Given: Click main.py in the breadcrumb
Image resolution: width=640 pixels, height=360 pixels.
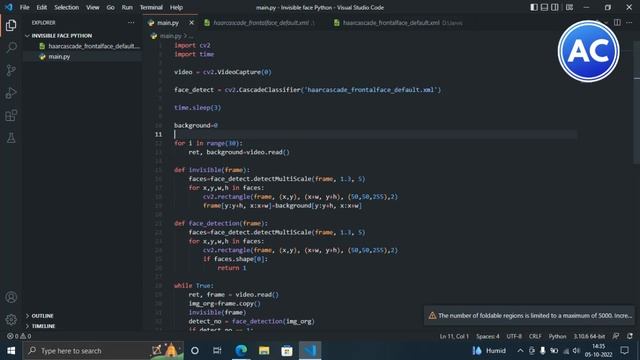Looking at the screenshot, I should pyautogui.click(x=170, y=36).
